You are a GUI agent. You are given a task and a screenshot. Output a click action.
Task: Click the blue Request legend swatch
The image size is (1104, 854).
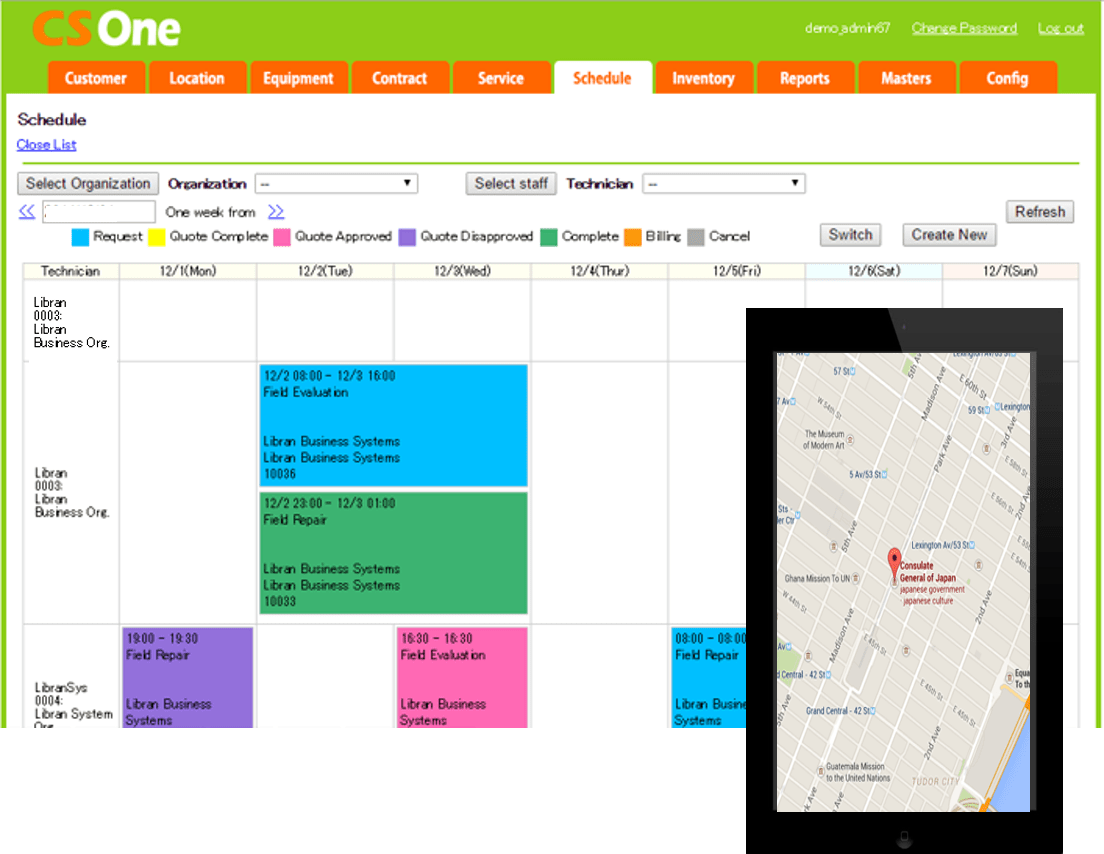(x=80, y=237)
